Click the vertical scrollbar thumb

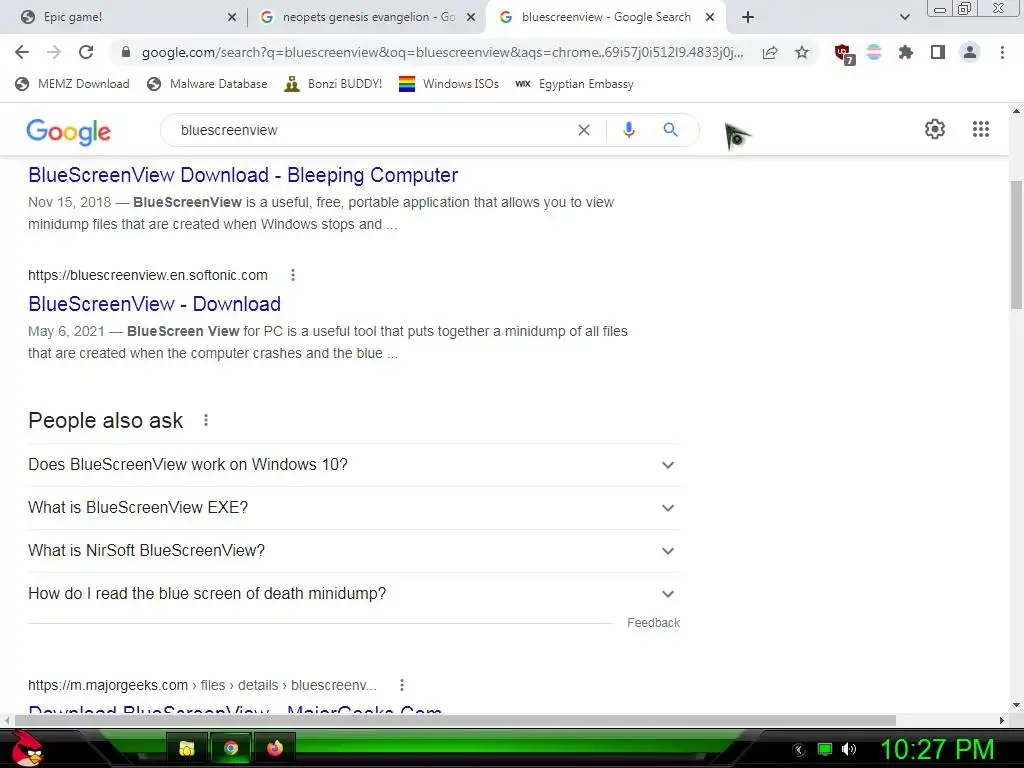tap(1016, 245)
